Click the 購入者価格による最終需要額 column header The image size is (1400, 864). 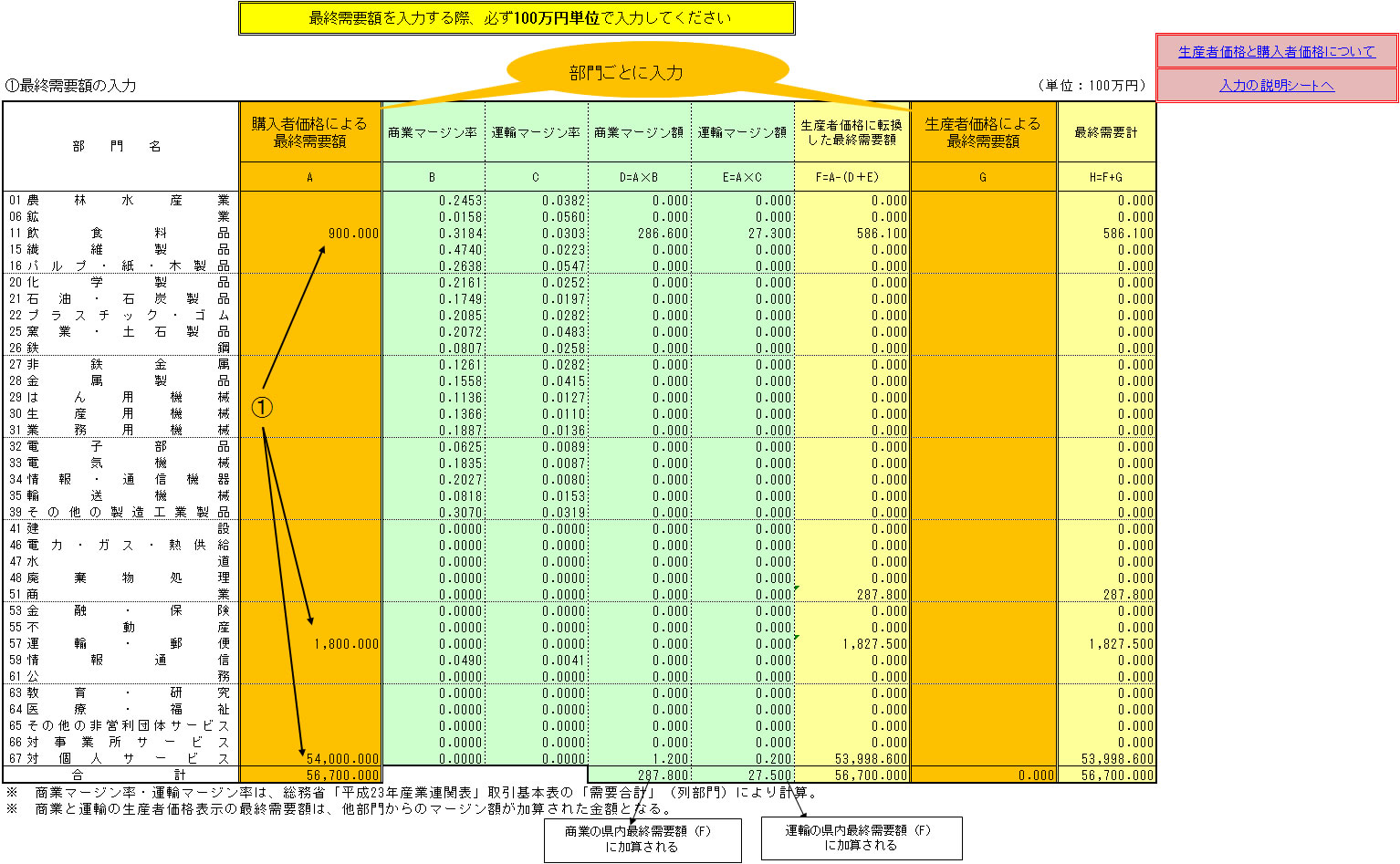coord(310,132)
